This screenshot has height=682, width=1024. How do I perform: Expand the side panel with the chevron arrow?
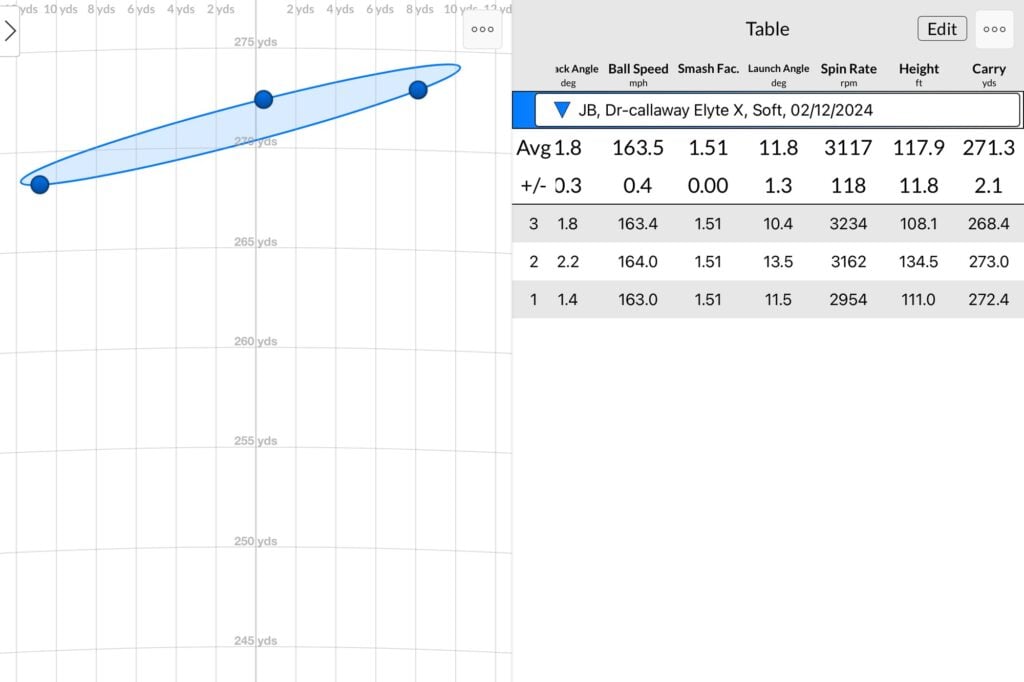coord(10,31)
